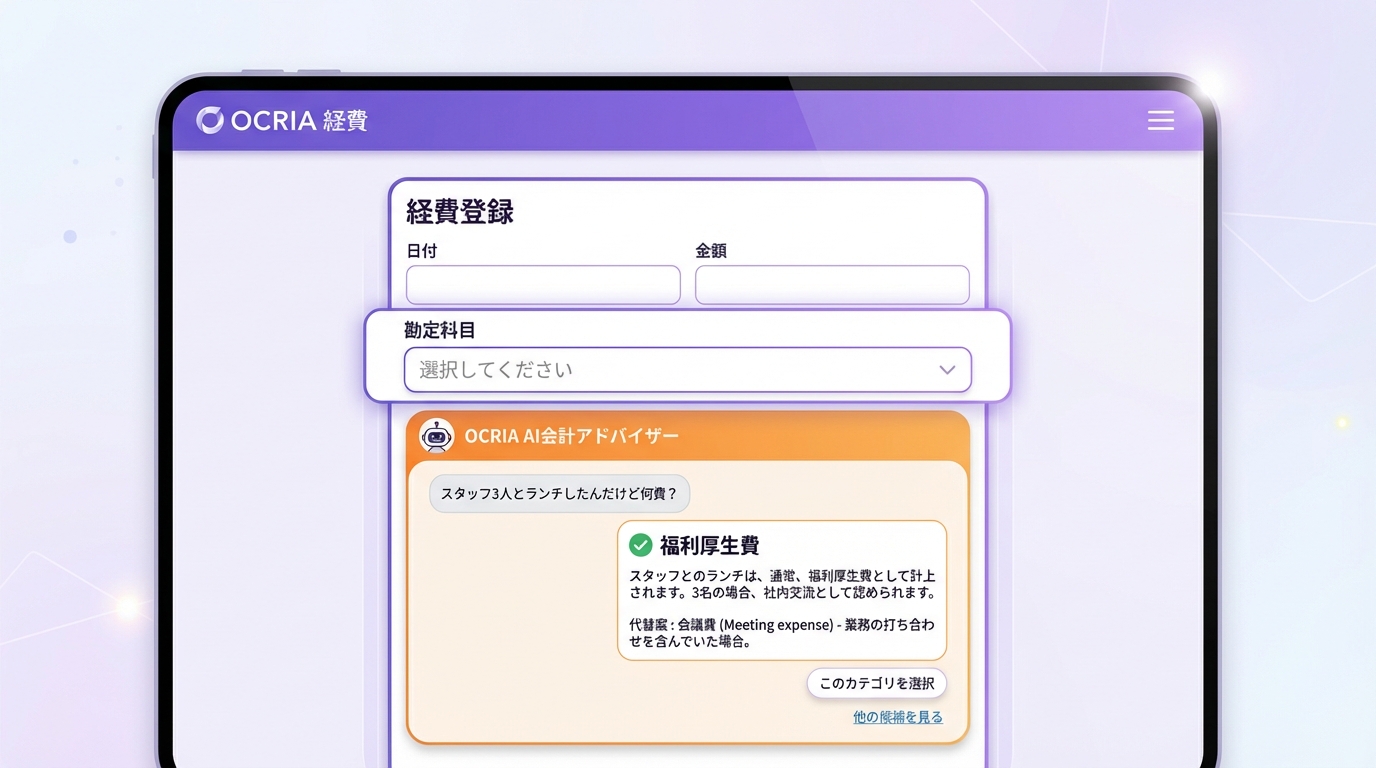The image size is (1376, 768).
Task: Click the chevron on 選択してください field
Action: point(946,369)
